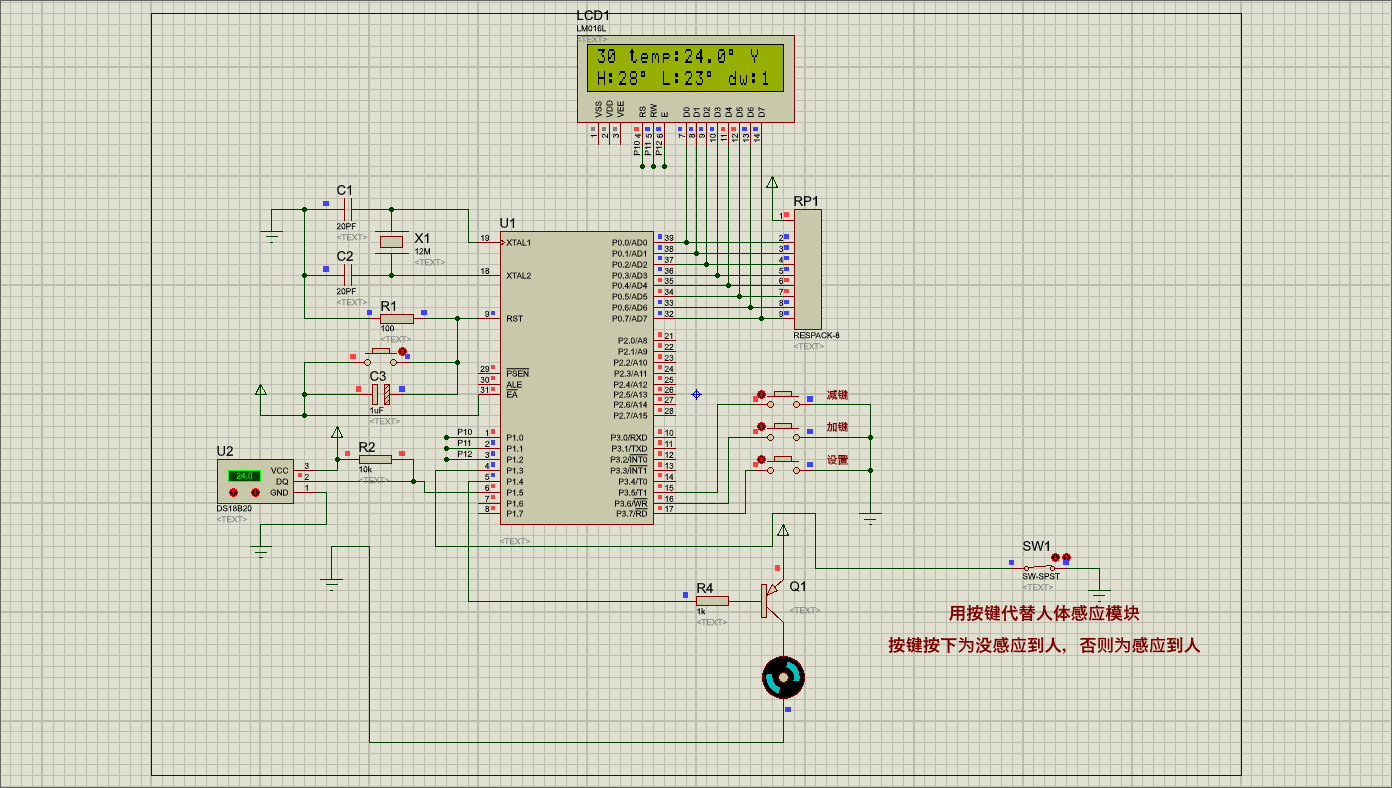Click the P2.7/A15 pin name on U1
This screenshot has width=1392, height=788.
(632, 415)
